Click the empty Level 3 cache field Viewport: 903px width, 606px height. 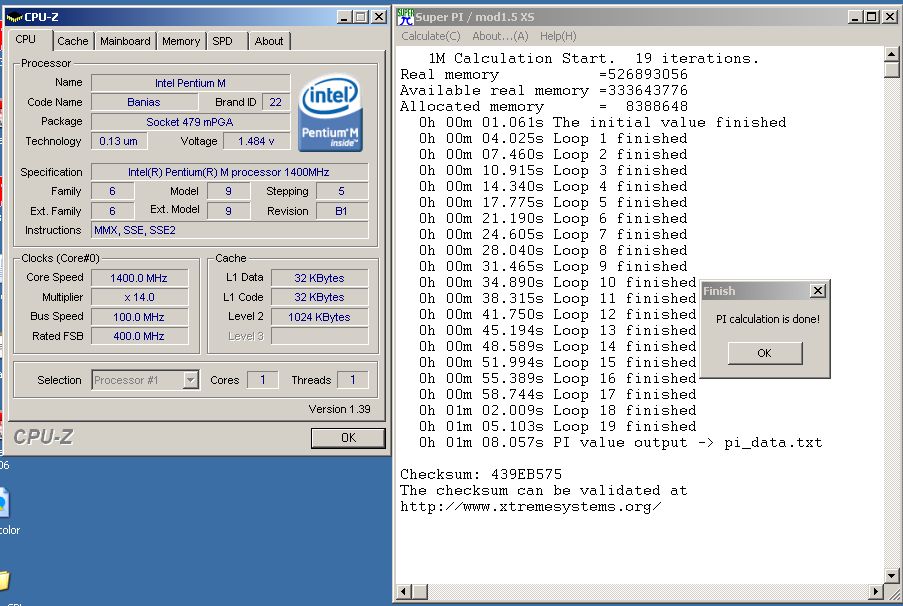click(x=320, y=336)
